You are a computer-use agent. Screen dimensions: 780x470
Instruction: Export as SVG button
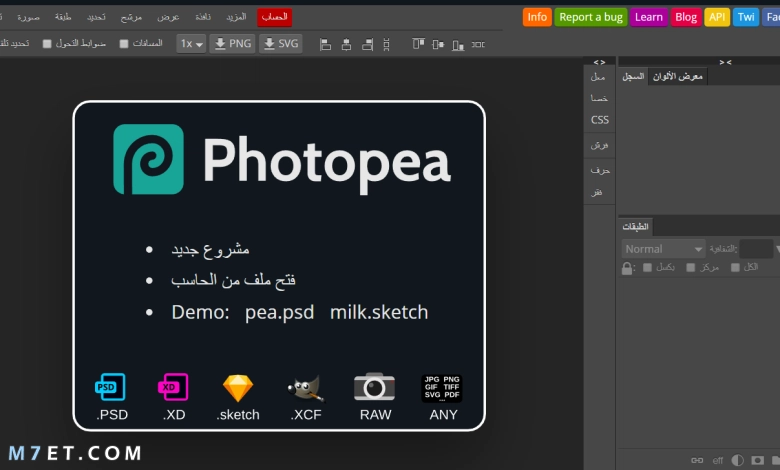point(281,44)
